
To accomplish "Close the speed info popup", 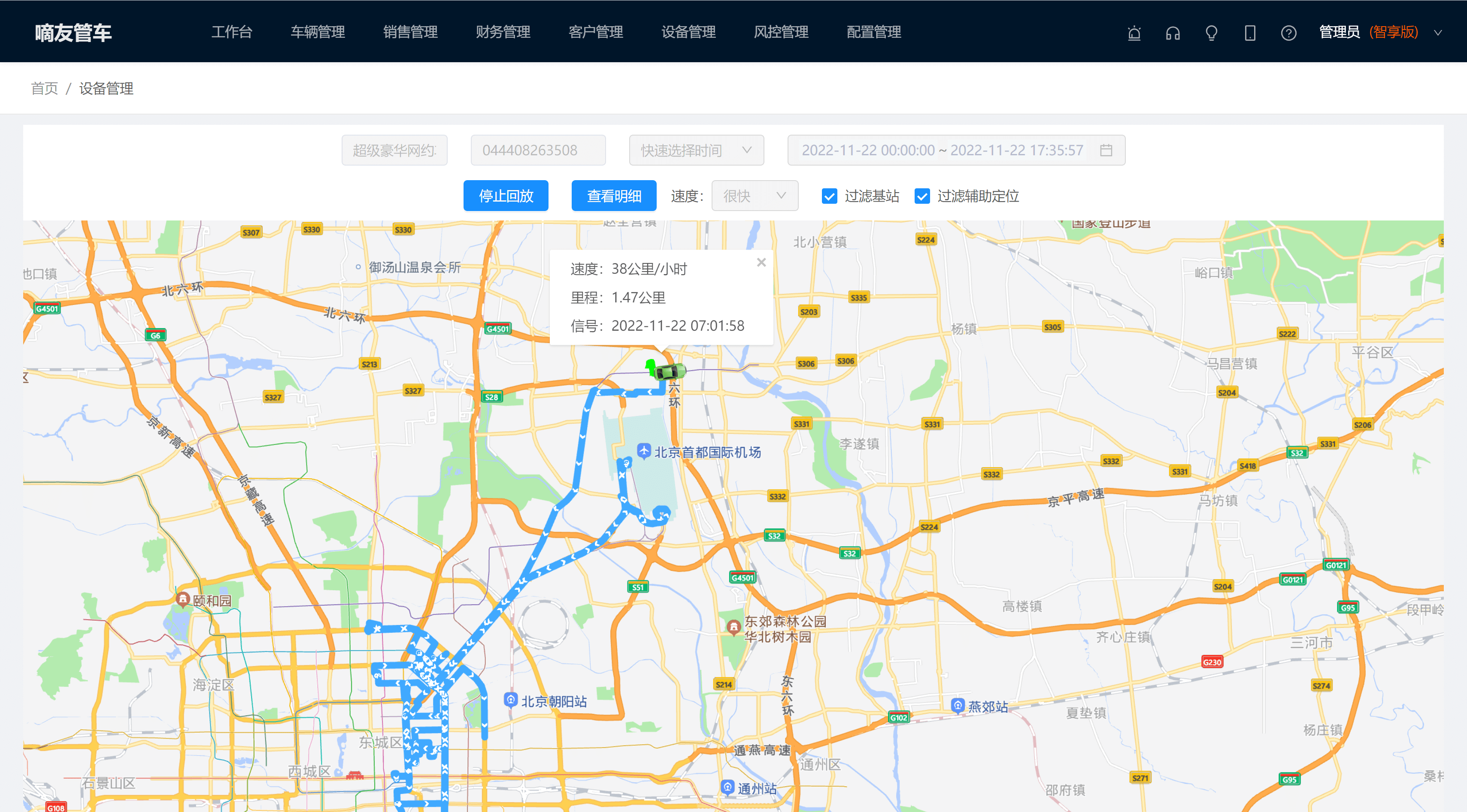I will [761, 263].
